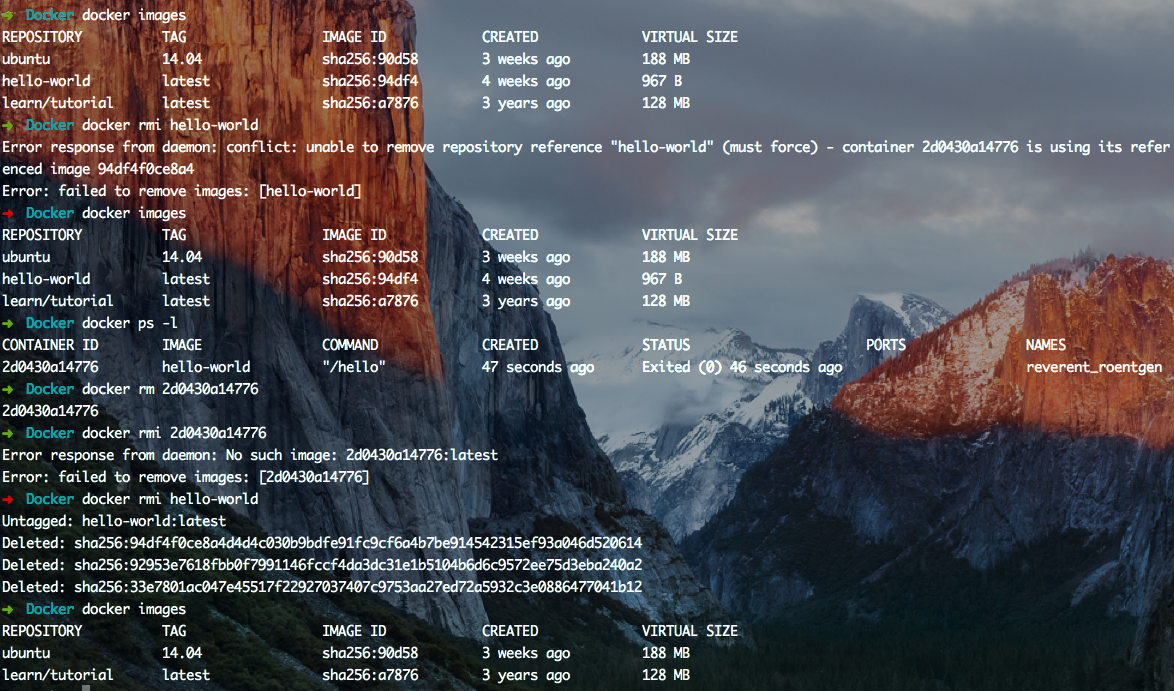The width and height of the screenshot is (1174, 691).
Task: Click the COMMAND column header
Action: point(350,345)
